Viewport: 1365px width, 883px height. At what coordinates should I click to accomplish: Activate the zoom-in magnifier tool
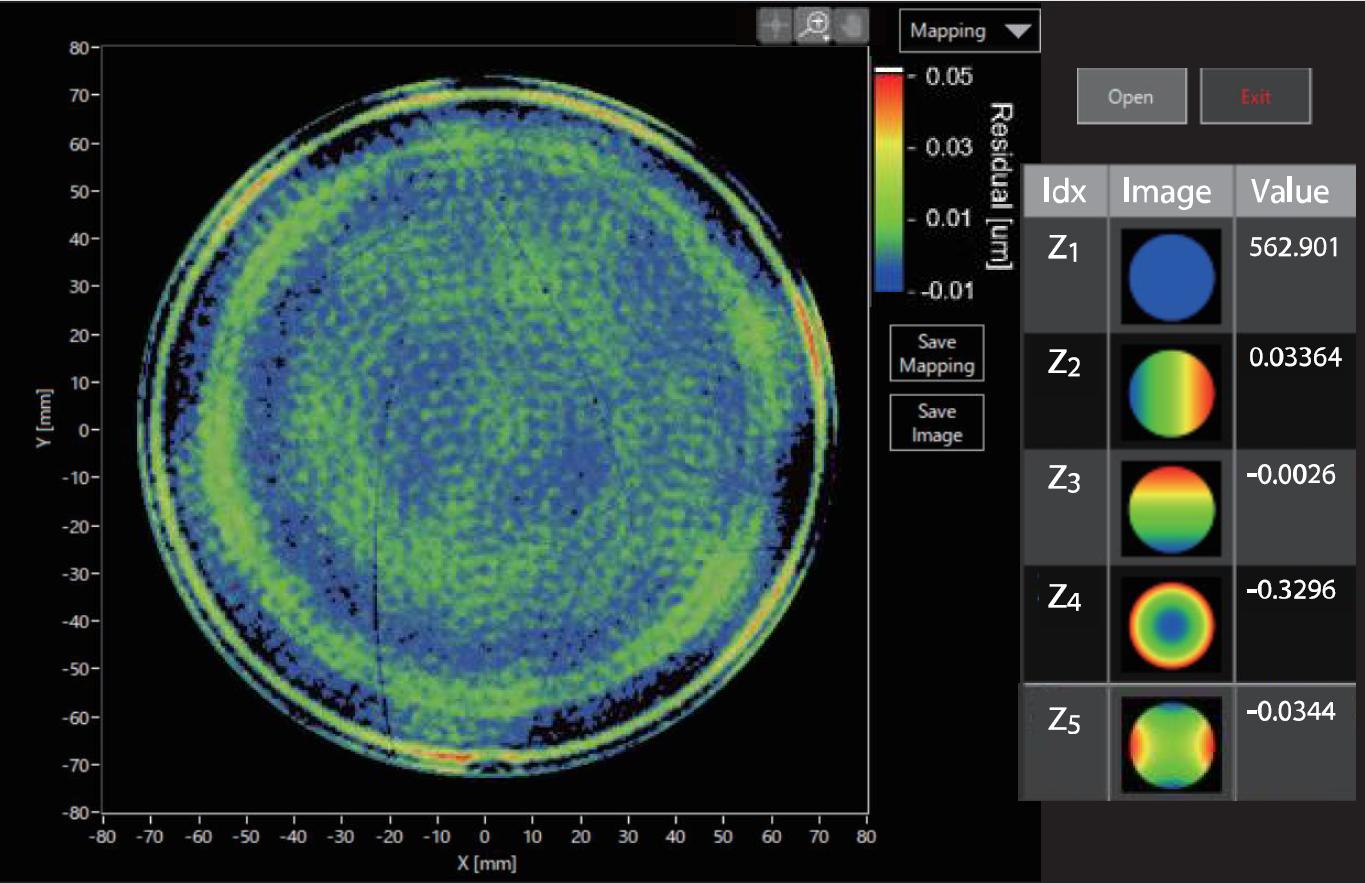click(814, 28)
